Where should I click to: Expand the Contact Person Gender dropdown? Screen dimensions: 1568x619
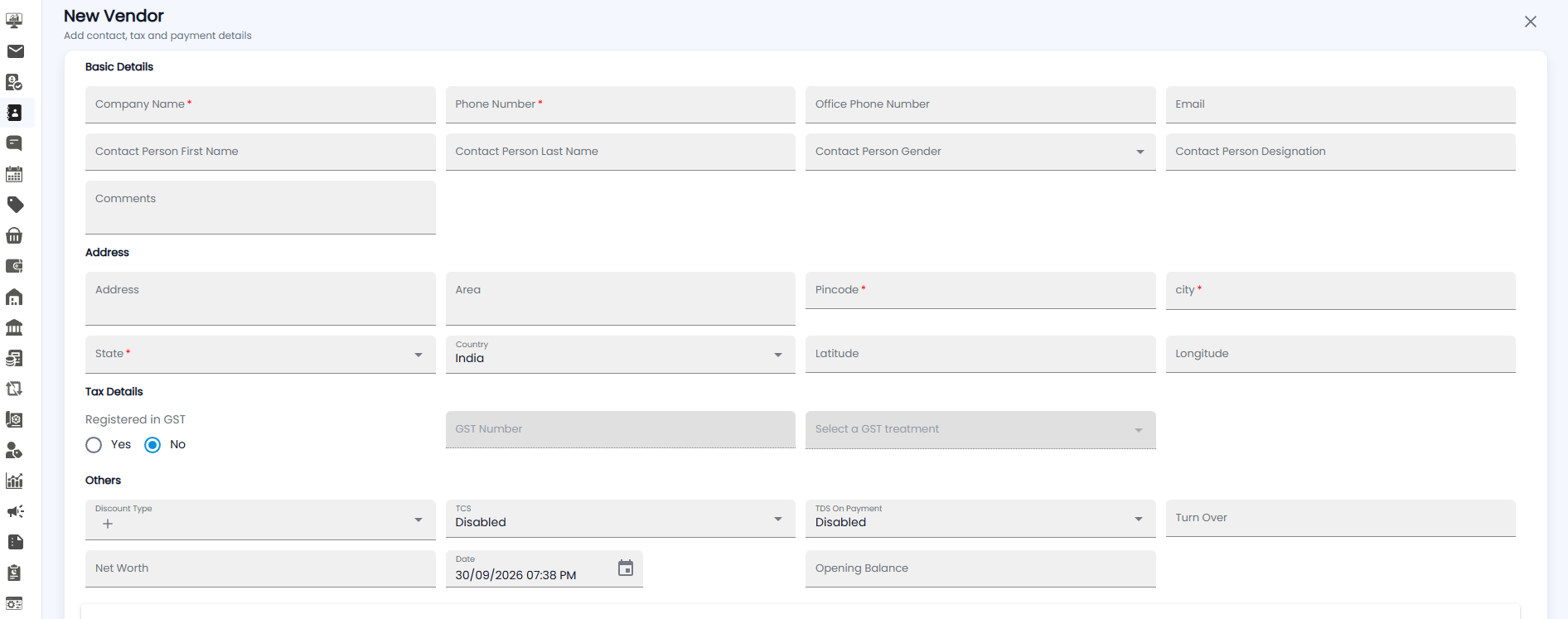point(980,152)
